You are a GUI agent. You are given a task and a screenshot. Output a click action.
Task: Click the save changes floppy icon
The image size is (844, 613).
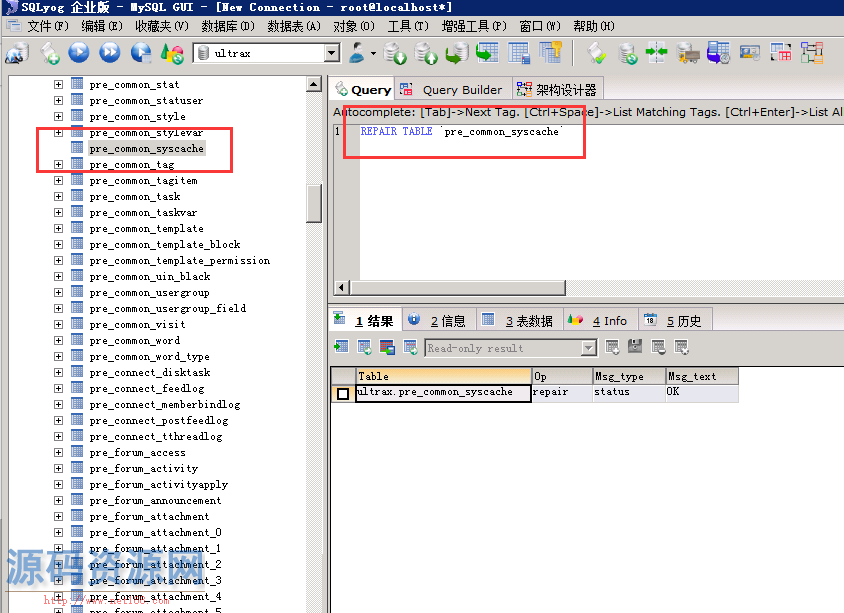(635, 347)
